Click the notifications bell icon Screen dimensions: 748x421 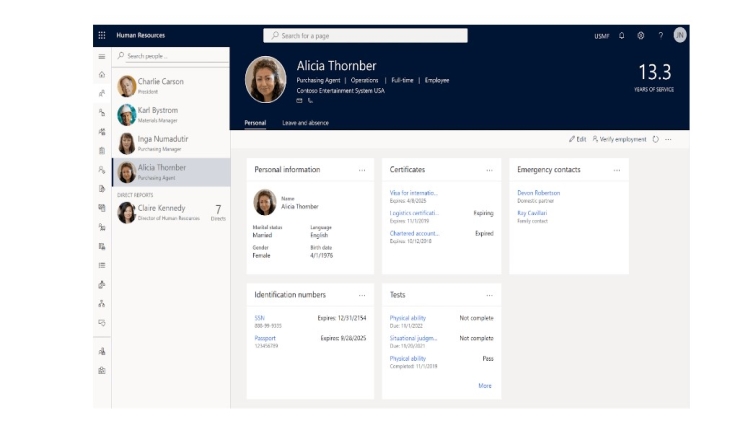coord(622,36)
